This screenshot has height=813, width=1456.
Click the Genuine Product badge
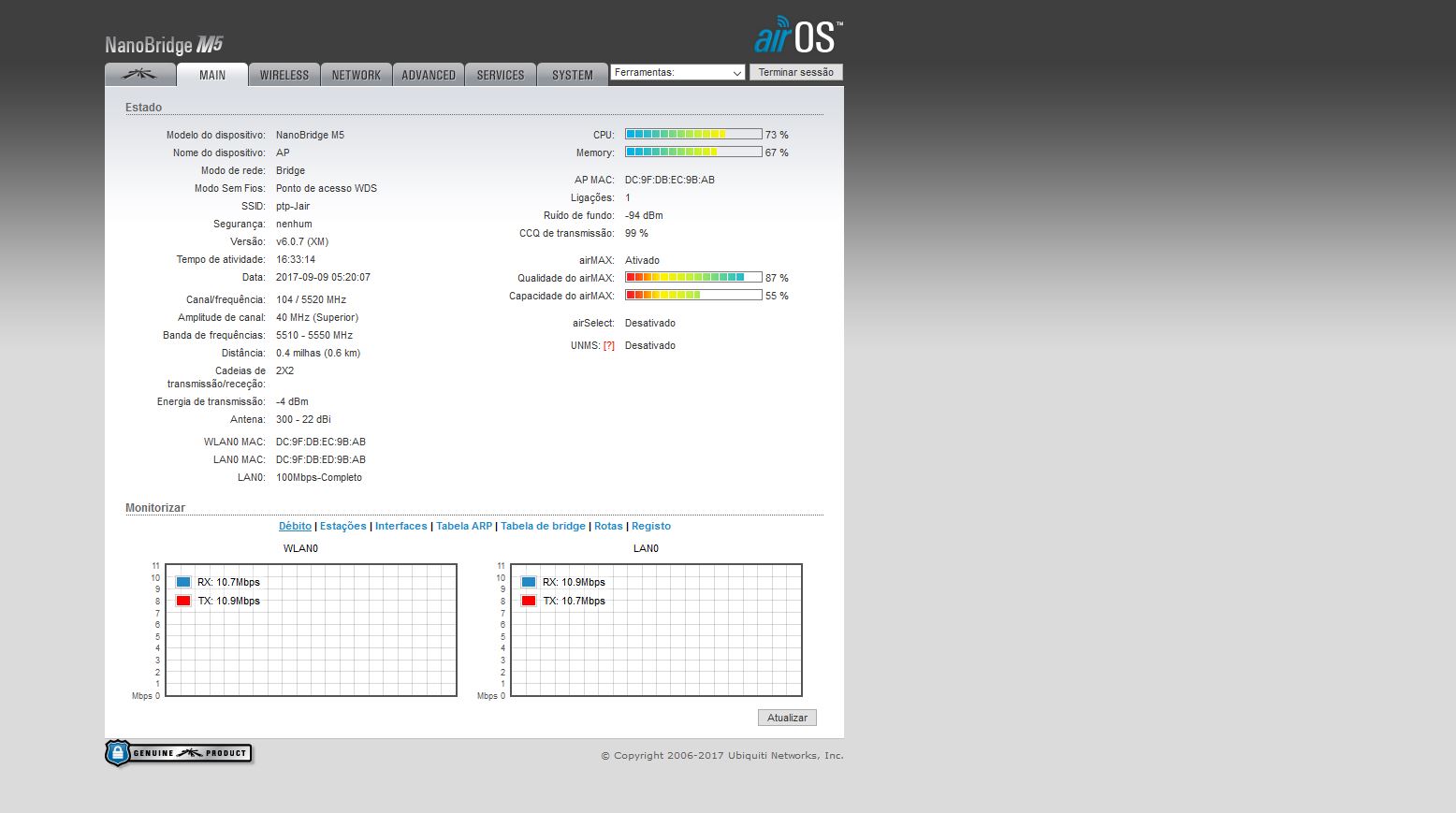coord(178,753)
